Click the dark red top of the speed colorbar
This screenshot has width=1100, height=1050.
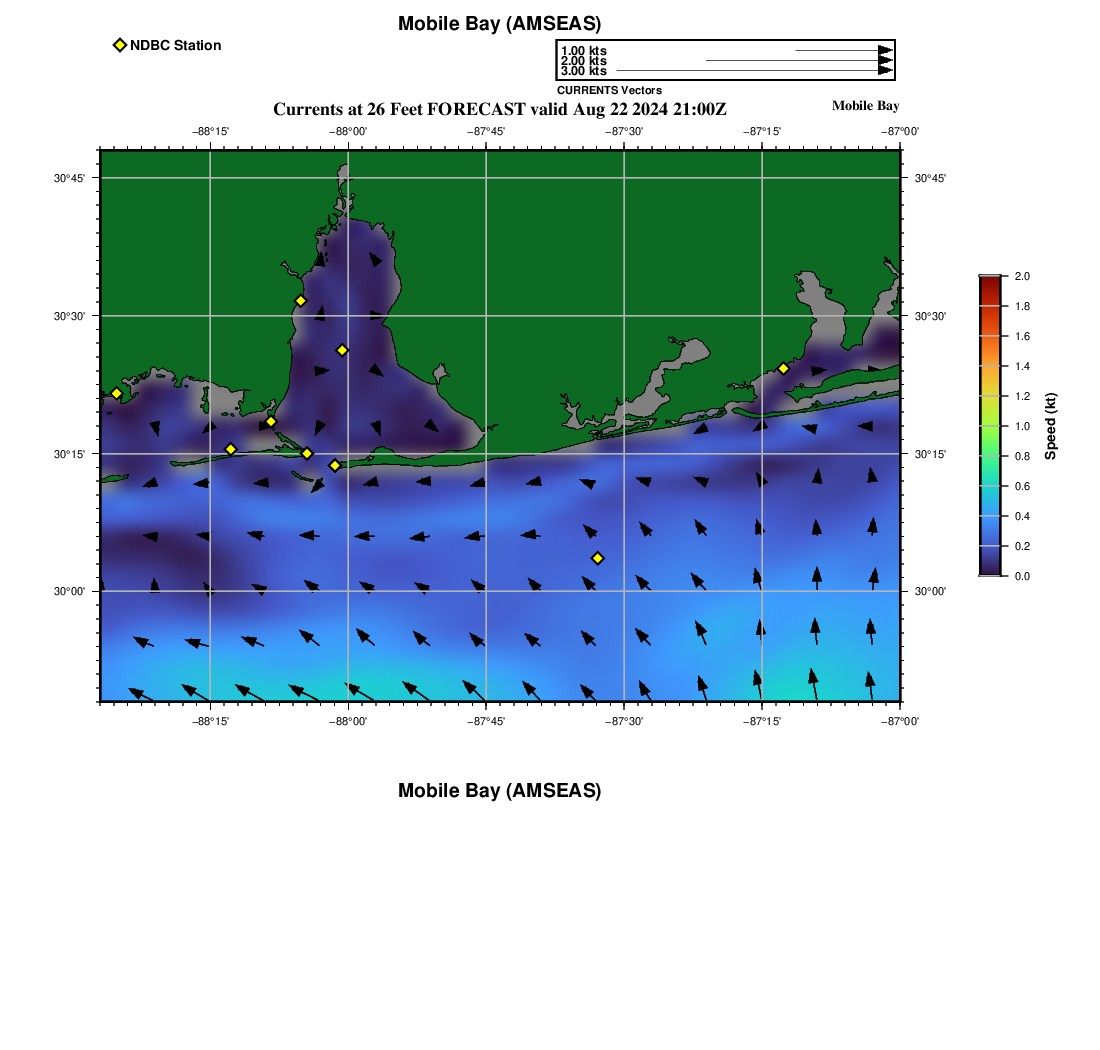[x=989, y=283]
